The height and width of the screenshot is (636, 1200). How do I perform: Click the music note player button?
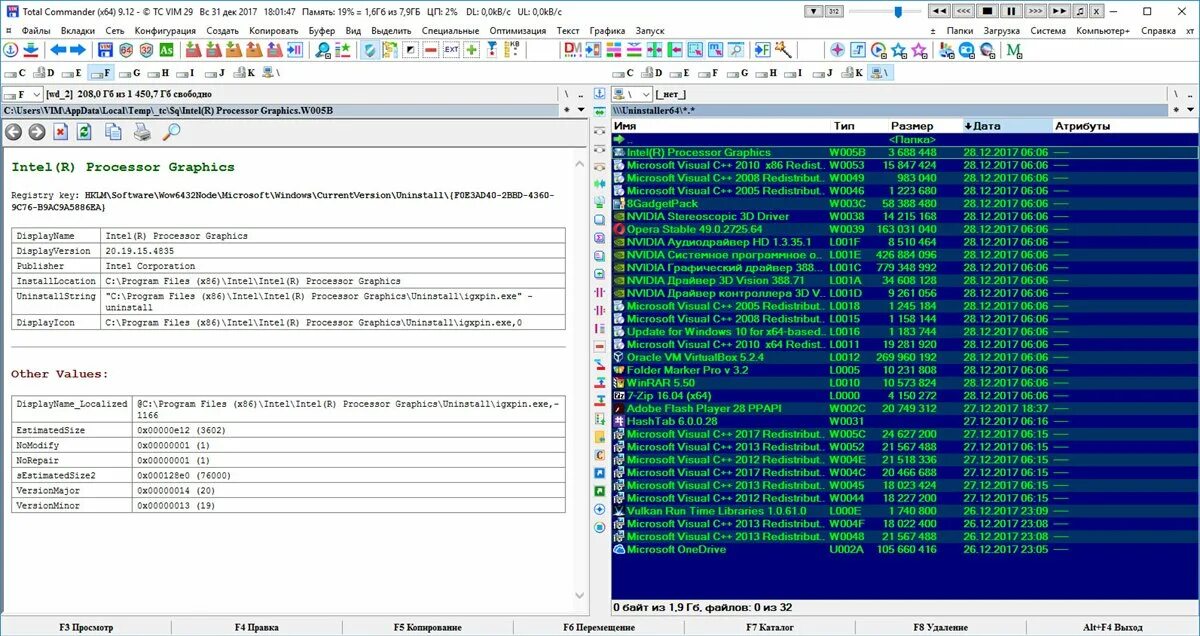pos(1080,11)
